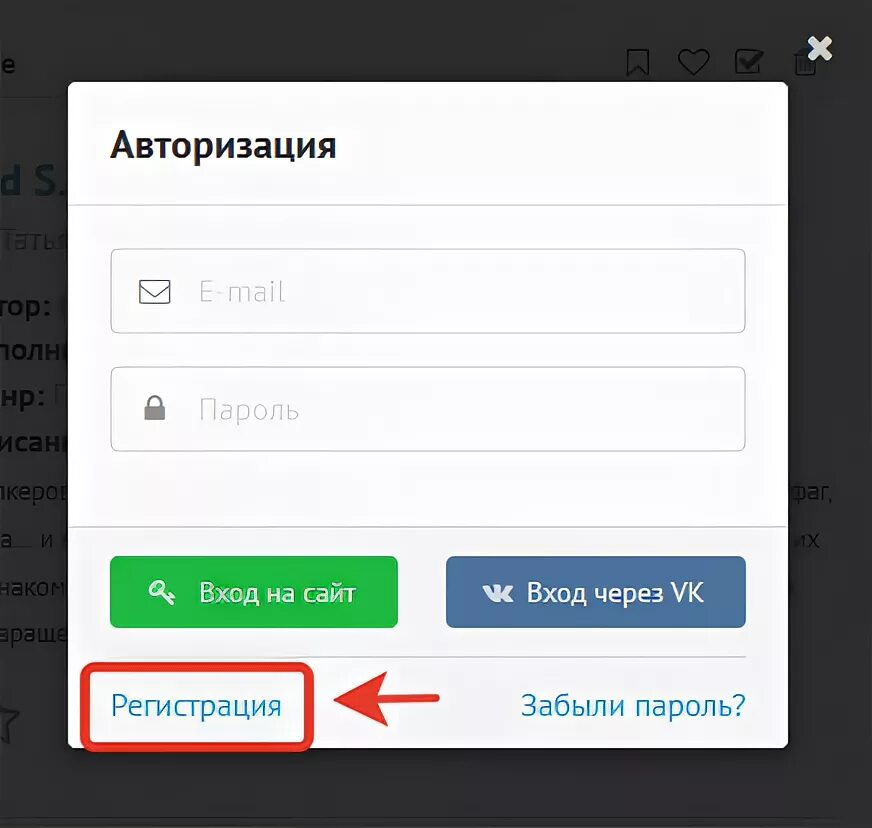Focus the Пароль password field
This screenshot has height=828, width=872.
(428, 409)
